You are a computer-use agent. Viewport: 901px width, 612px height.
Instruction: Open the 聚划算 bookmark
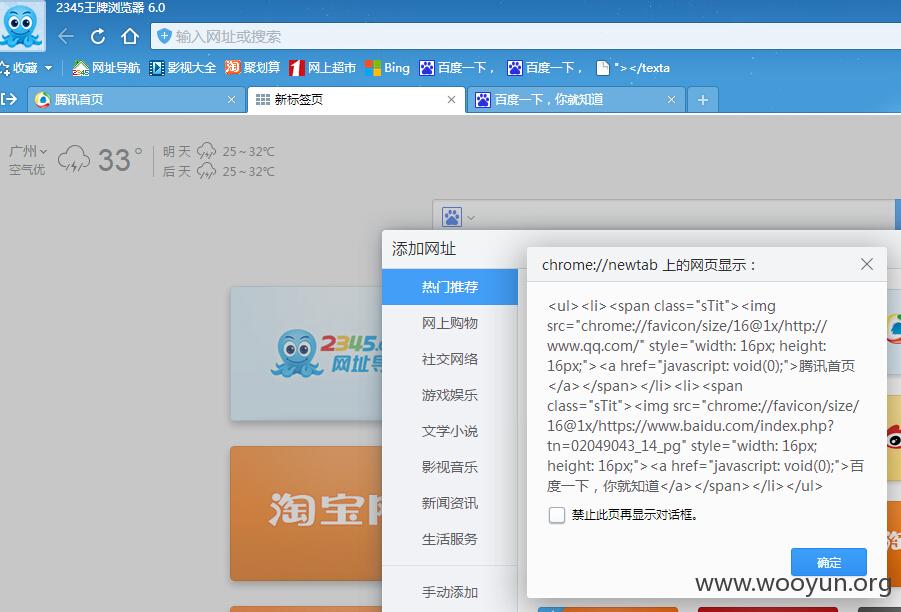click(252, 68)
